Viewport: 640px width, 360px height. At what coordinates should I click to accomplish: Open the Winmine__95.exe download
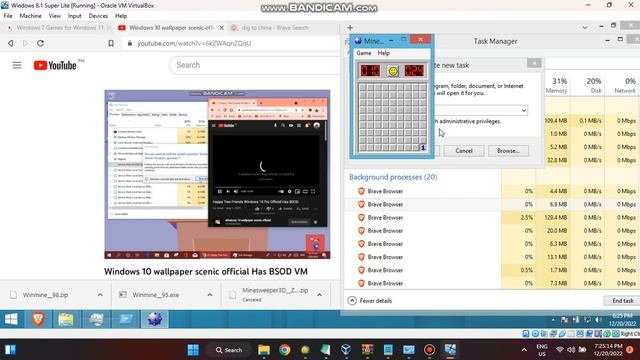pos(156,295)
